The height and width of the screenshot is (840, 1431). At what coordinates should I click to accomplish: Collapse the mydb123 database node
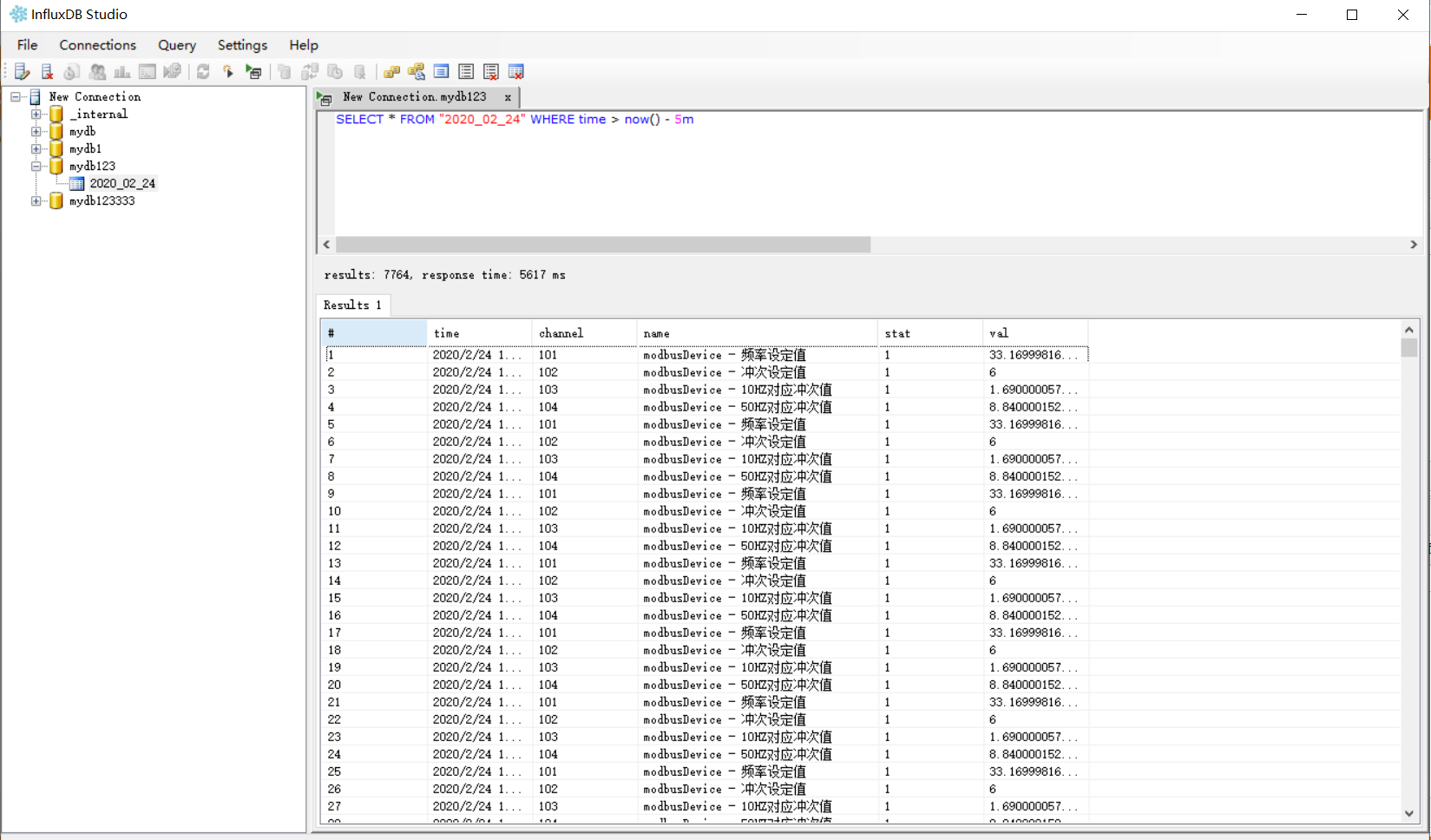[36, 166]
